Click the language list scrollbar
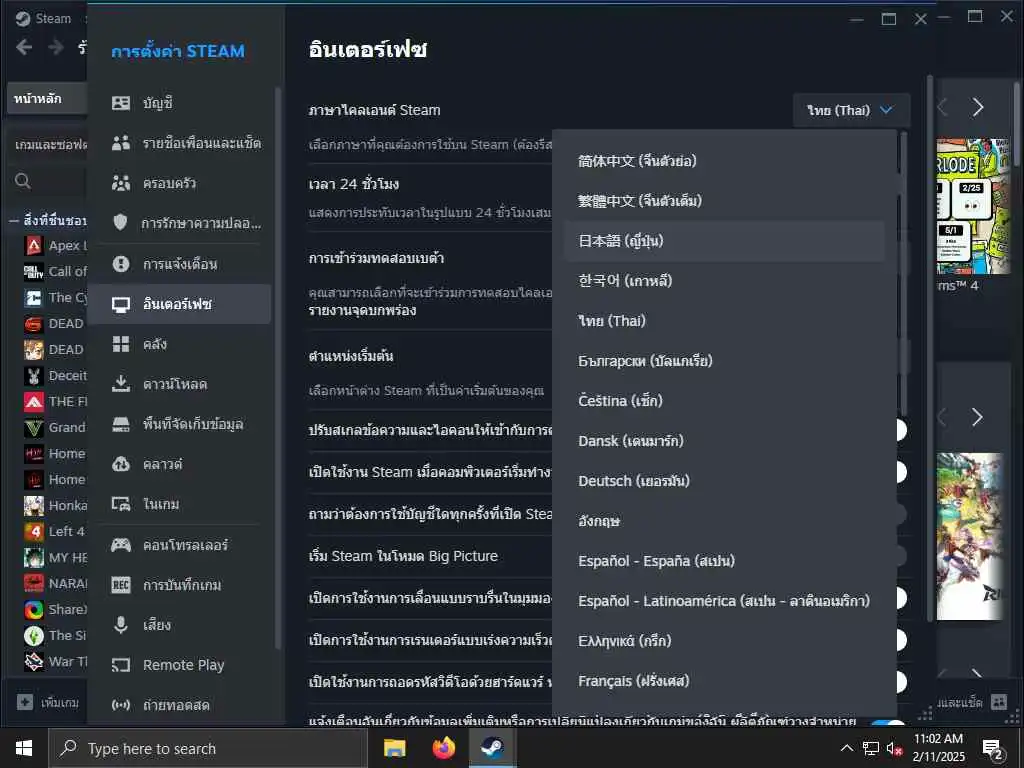Viewport: 1024px width, 768px height. pos(904,274)
